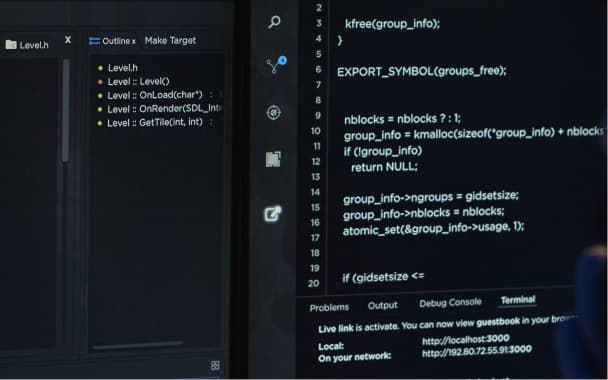Open the Output tab
The width and height of the screenshot is (608, 380).
pyautogui.click(x=383, y=306)
